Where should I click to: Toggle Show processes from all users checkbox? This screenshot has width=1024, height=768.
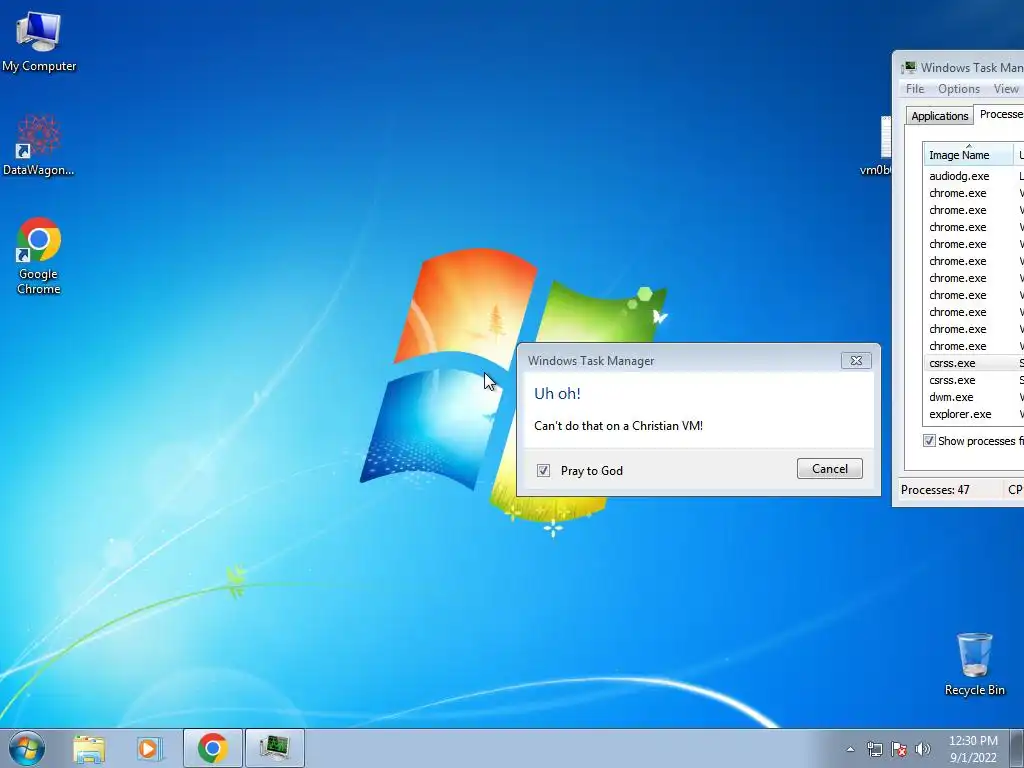pos(929,441)
